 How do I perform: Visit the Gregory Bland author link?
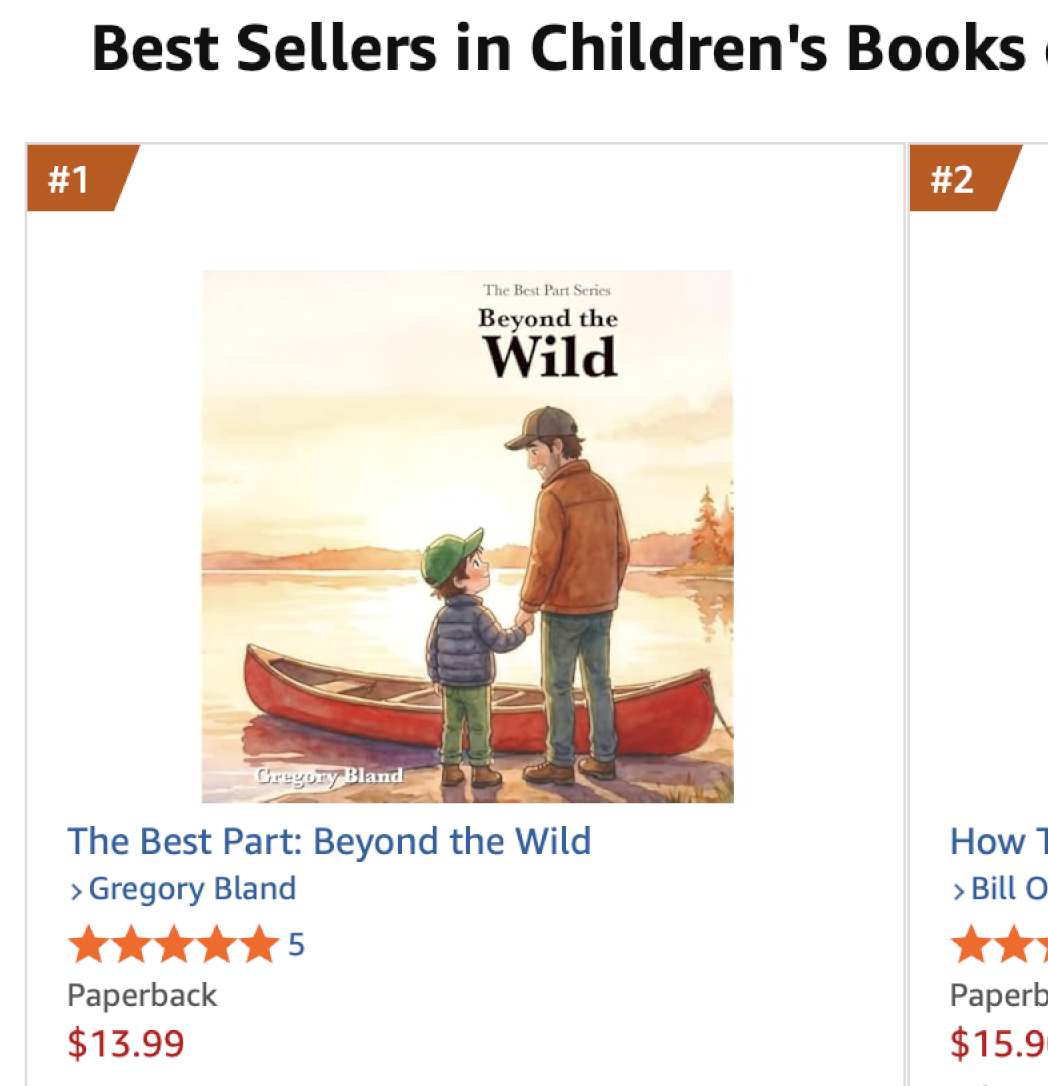192,889
